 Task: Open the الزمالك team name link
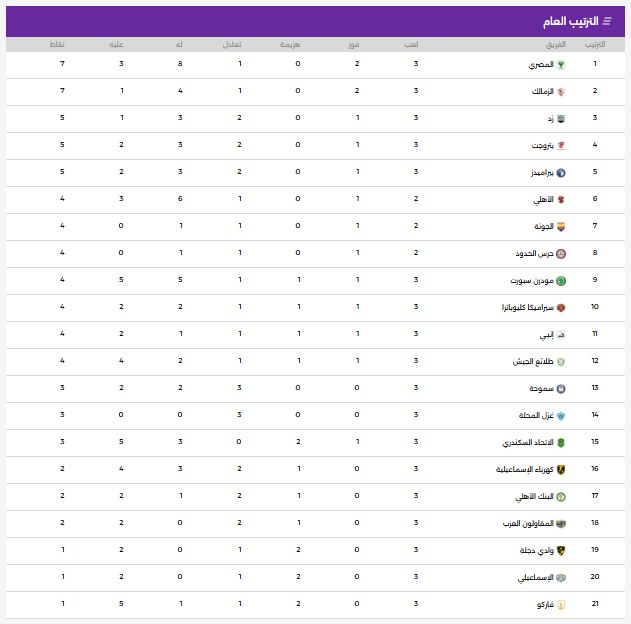click(543, 91)
